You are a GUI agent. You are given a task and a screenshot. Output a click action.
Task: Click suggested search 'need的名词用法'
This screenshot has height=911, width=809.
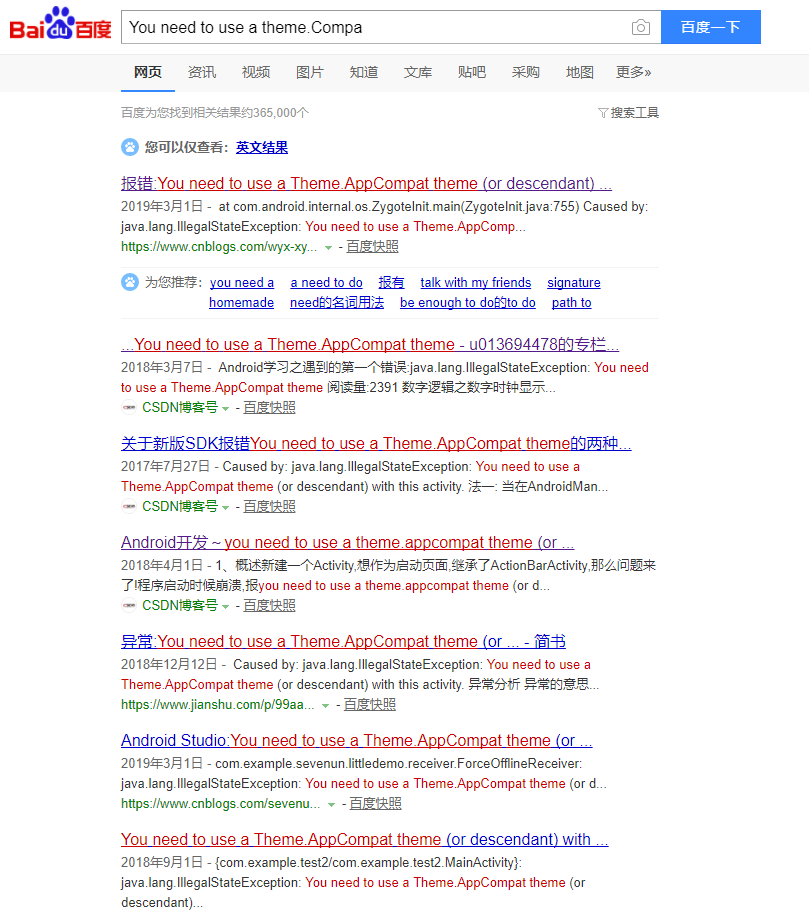pos(337,303)
